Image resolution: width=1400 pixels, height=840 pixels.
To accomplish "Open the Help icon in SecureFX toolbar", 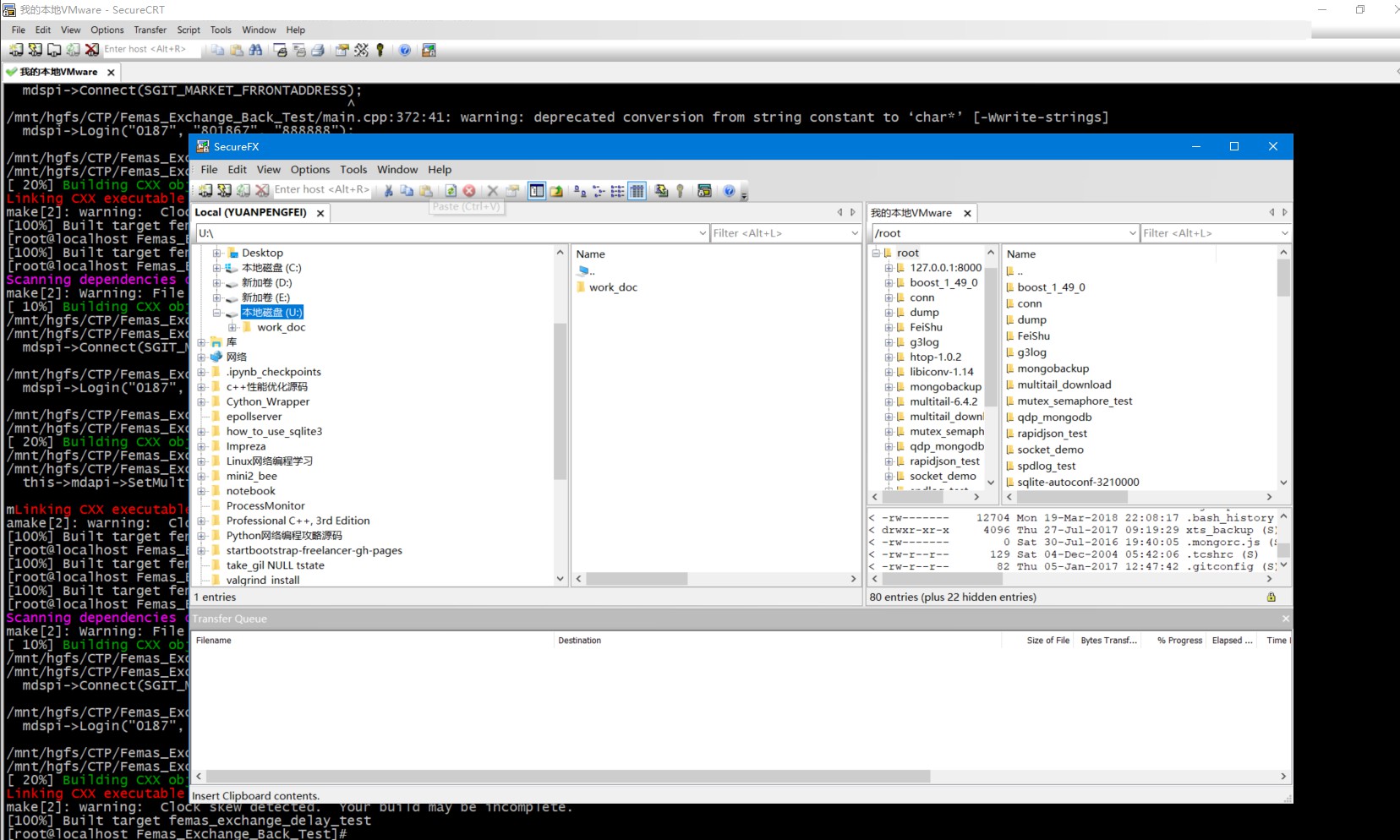I will (729, 191).
